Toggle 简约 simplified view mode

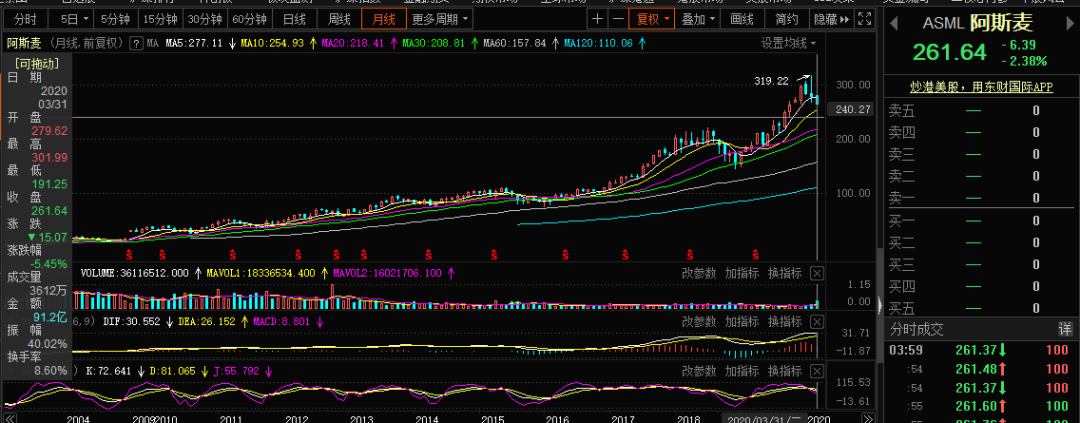click(787, 19)
